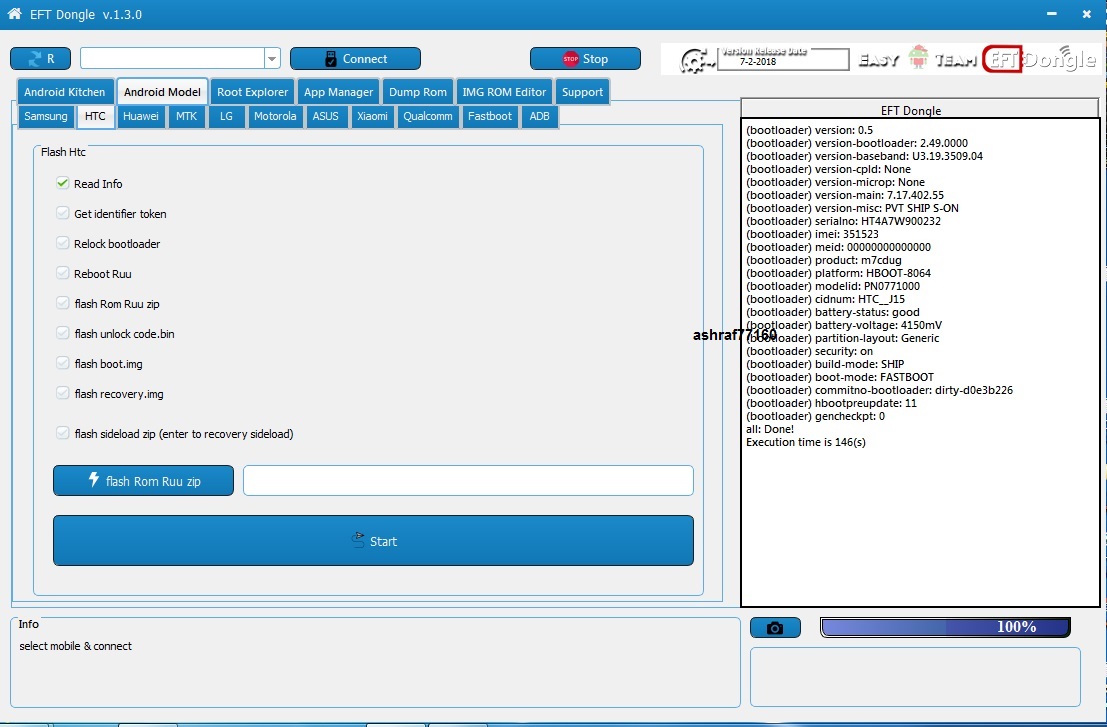Open the ASUS tab
1107x727 pixels.
click(325, 116)
